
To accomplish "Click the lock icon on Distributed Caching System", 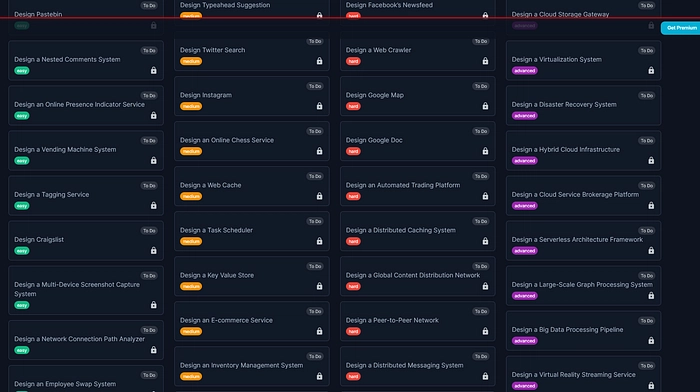I will click(485, 242).
